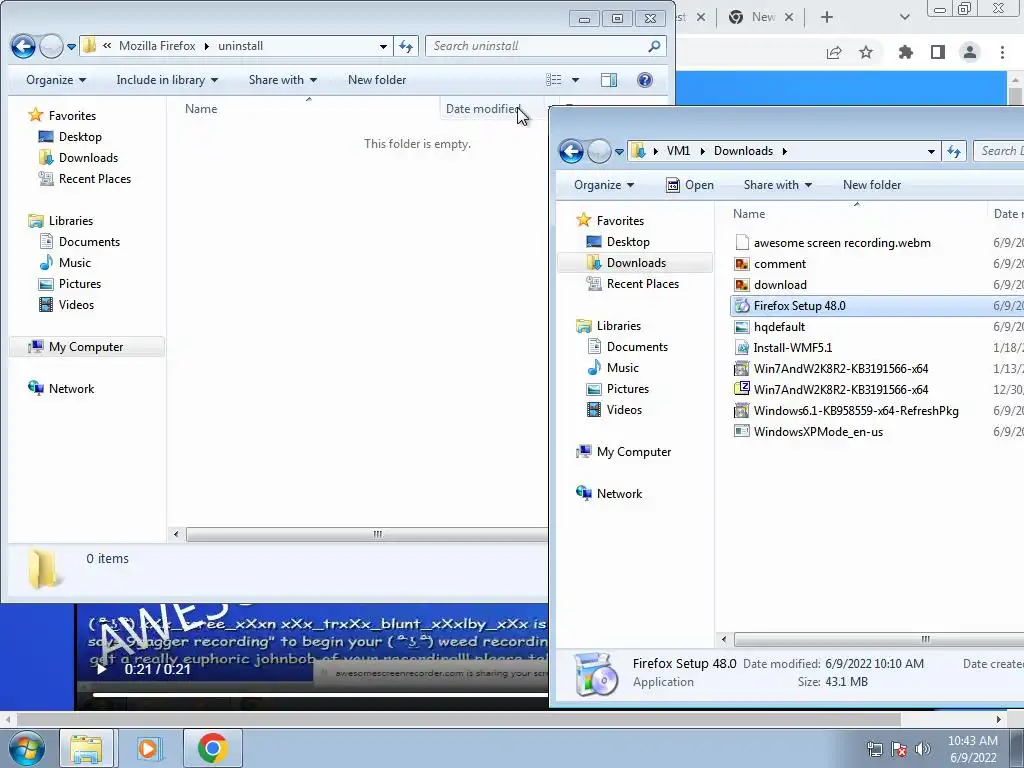
Task: Click horizontal scrollbar in Downloads file list
Action: click(x=878, y=639)
